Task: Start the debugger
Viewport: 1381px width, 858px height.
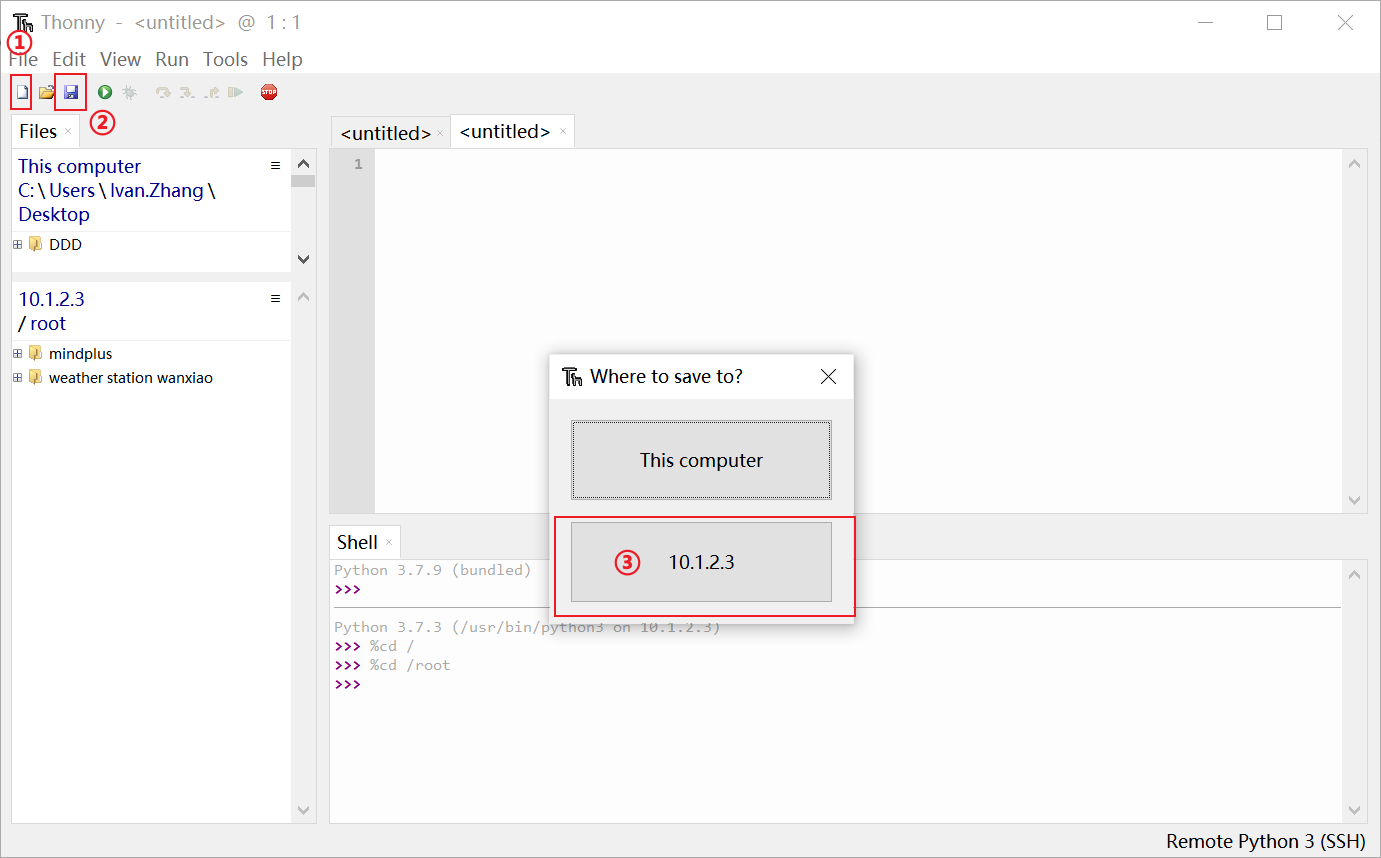Action: [x=129, y=91]
